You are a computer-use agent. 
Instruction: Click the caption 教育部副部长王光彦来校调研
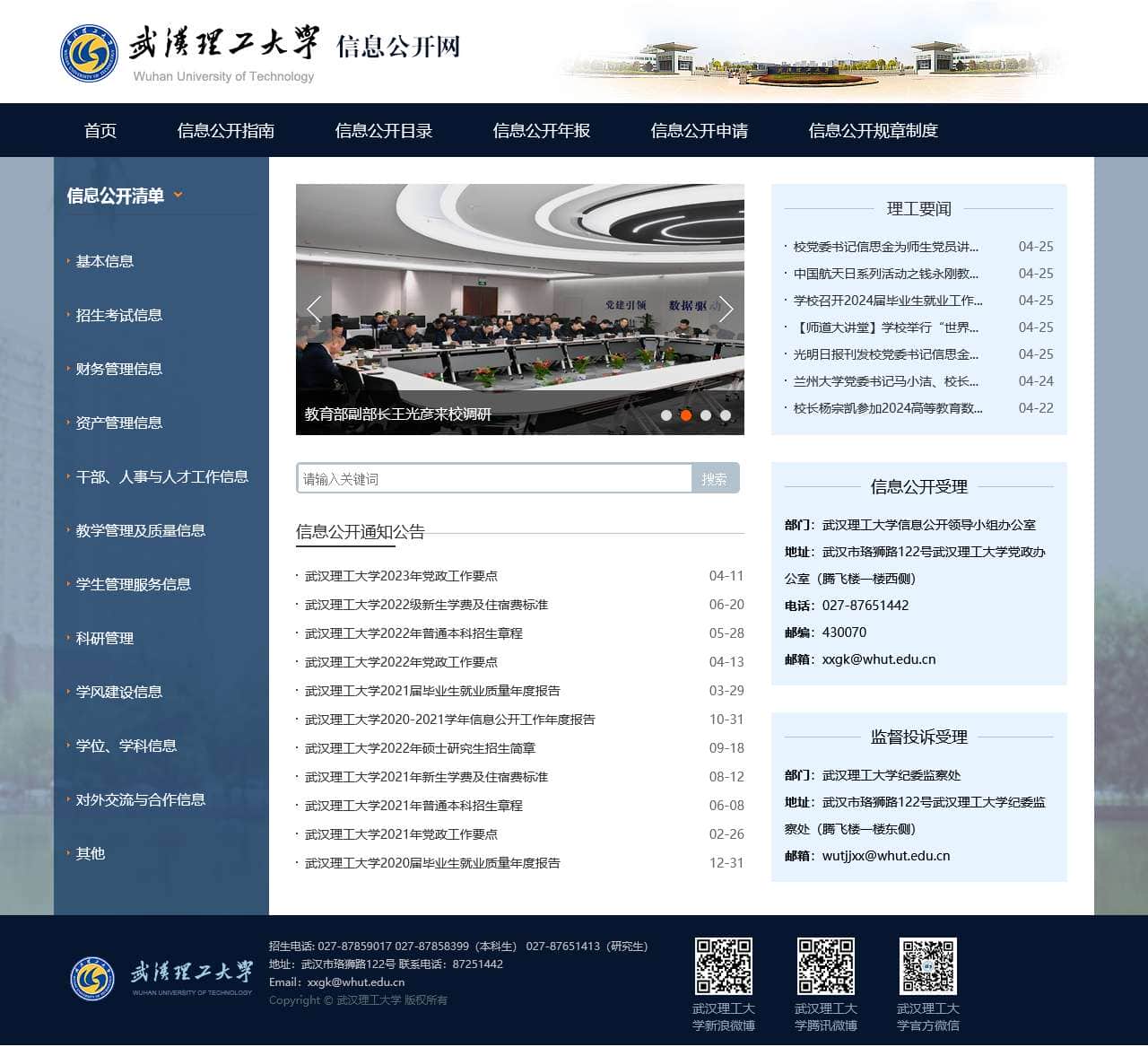point(398,414)
